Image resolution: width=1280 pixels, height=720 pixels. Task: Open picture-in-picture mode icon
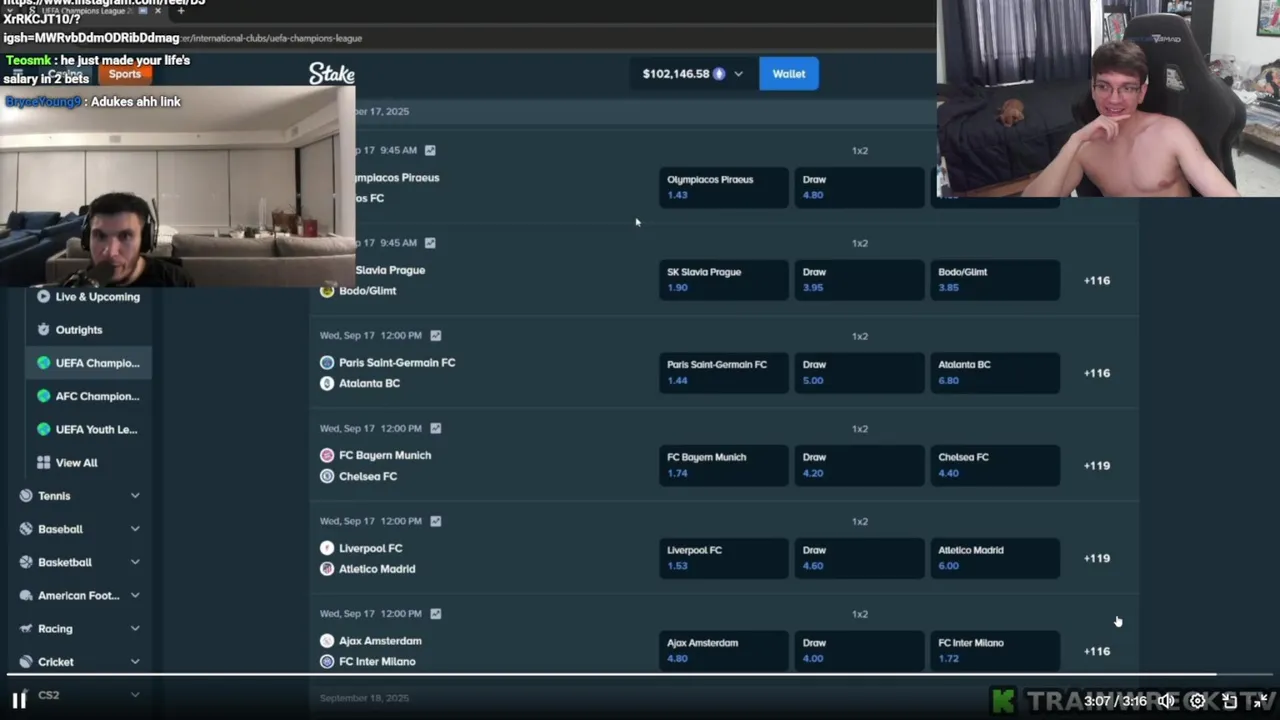pyautogui.click(x=1230, y=701)
